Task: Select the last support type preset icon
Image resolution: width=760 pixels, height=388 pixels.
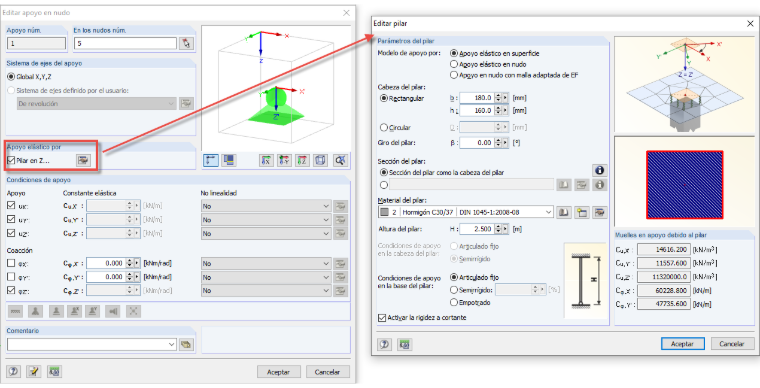Action: coord(133,311)
